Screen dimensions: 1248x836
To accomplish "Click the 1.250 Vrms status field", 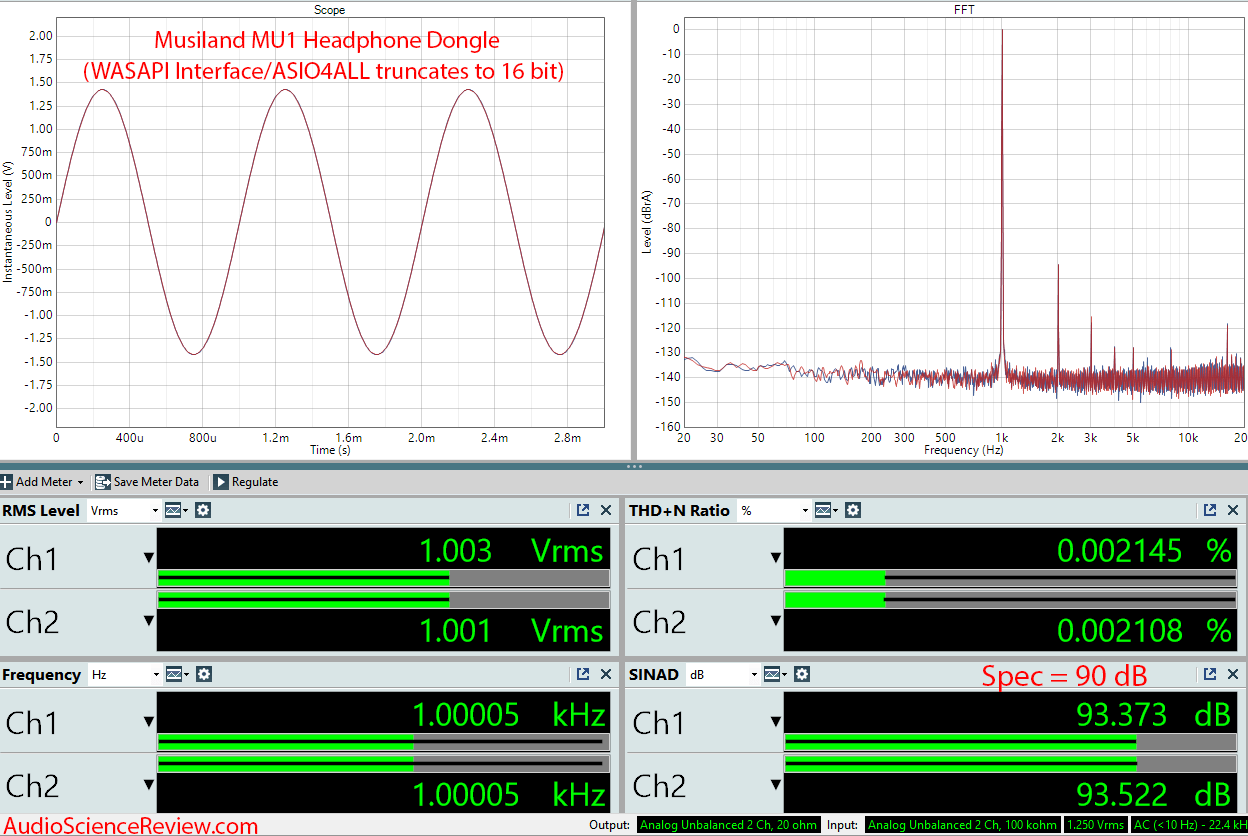I will point(1098,825).
